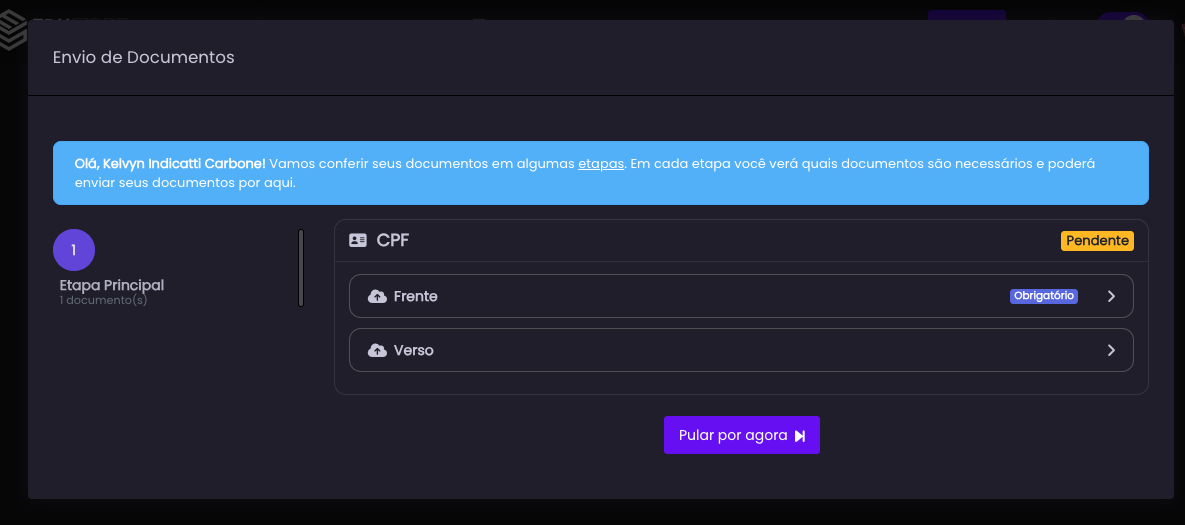Follow the underlined etapas link
The image size is (1185, 525).
pyautogui.click(x=601, y=163)
